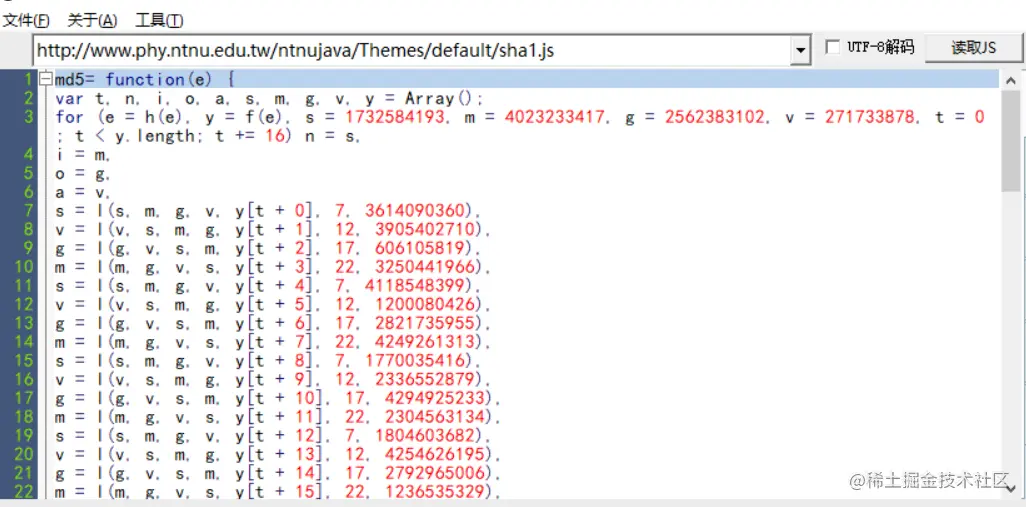Image resolution: width=1026 pixels, height=507 pixels.
Task: Click the constant 3614090360
Action: click(416, 211)
